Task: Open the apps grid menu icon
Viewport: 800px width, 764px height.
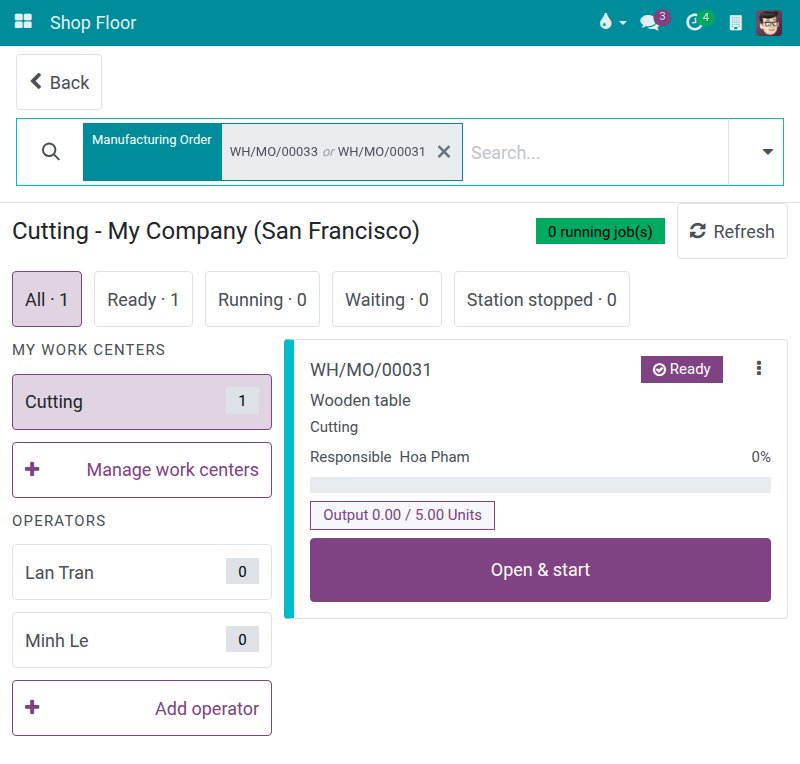Action: 23,22
